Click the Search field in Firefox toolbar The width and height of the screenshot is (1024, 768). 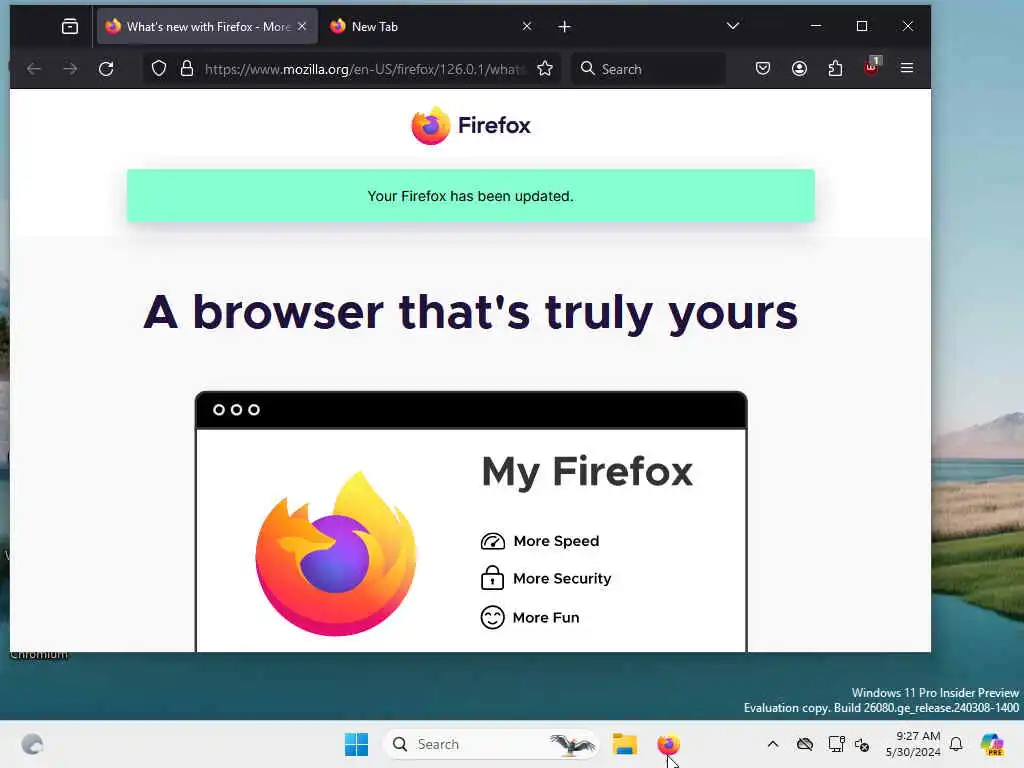(649, 69)
